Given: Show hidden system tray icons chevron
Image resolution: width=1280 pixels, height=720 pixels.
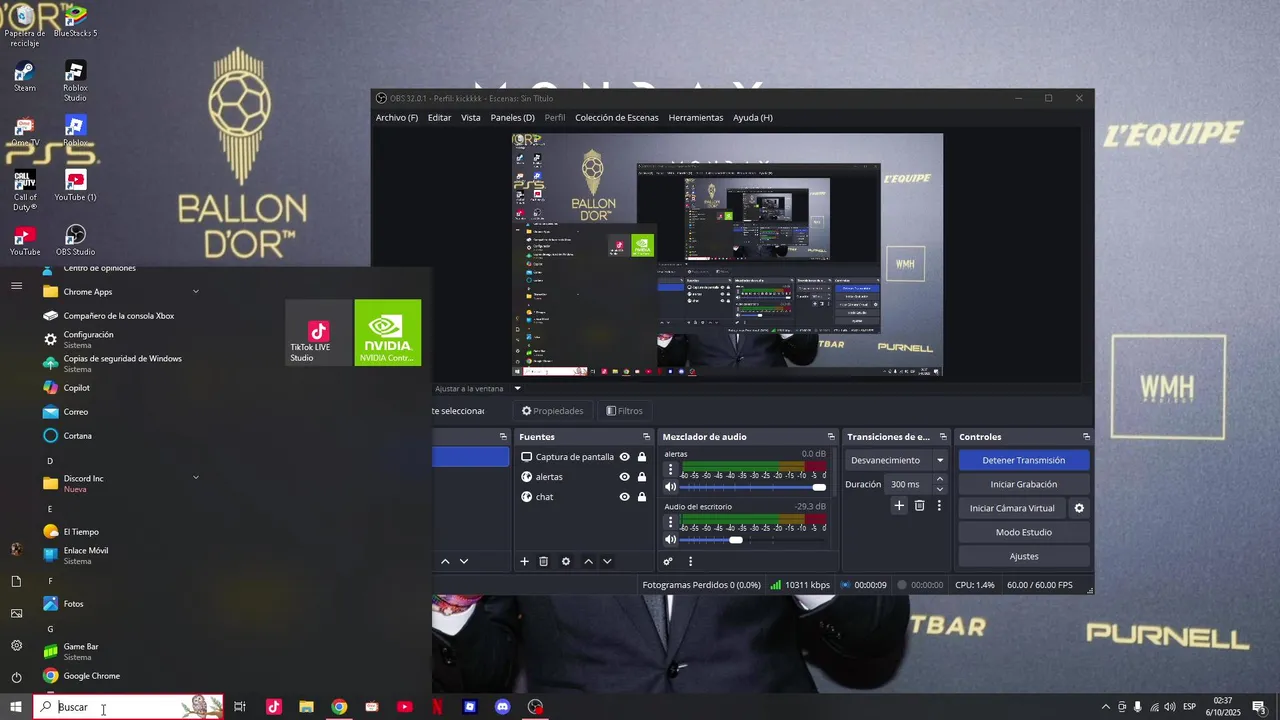Looking at the screenshot, I should [x=1105, y=707].
